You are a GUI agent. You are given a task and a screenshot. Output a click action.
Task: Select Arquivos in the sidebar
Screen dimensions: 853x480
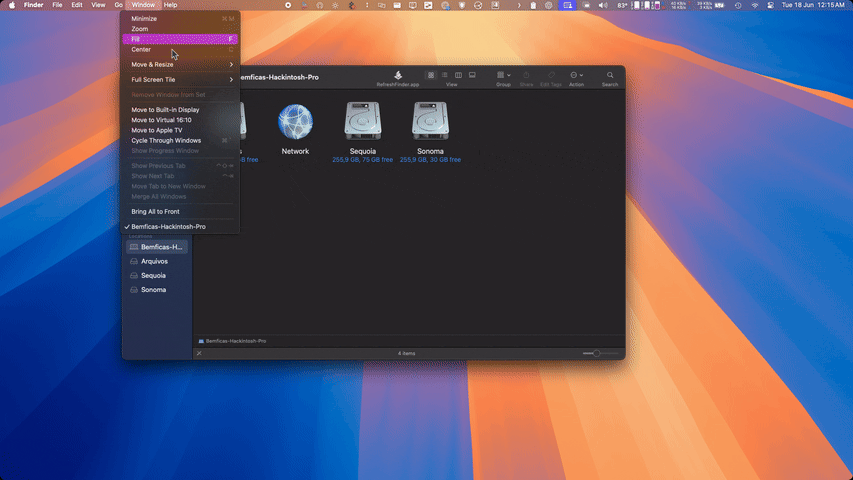[157, 261]
